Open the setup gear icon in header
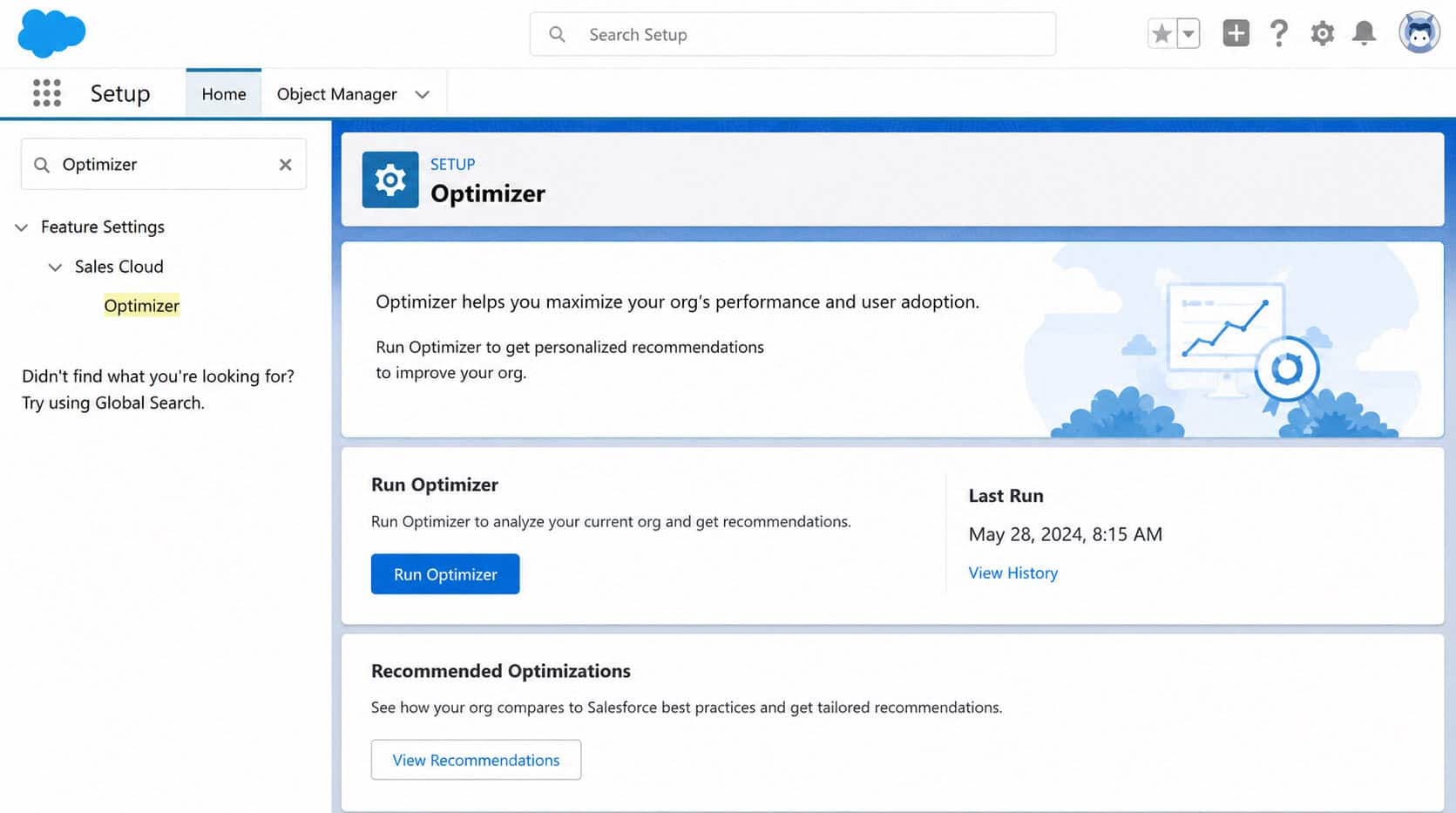The image size is (1456, 813). [x=1322, y=34]
